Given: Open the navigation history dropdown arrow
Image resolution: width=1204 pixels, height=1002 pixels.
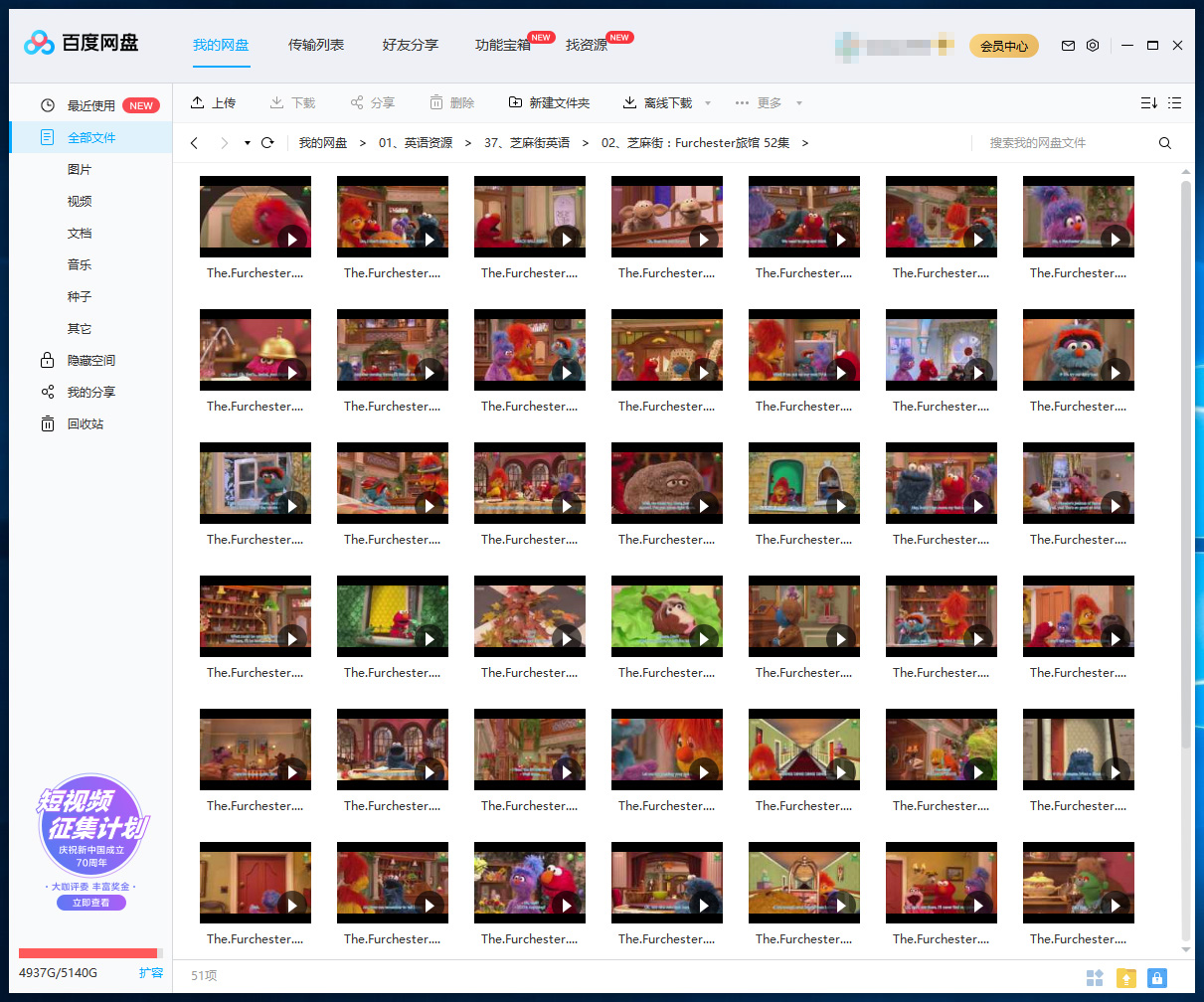Looking at the screenshot, I should coord(248,143).
